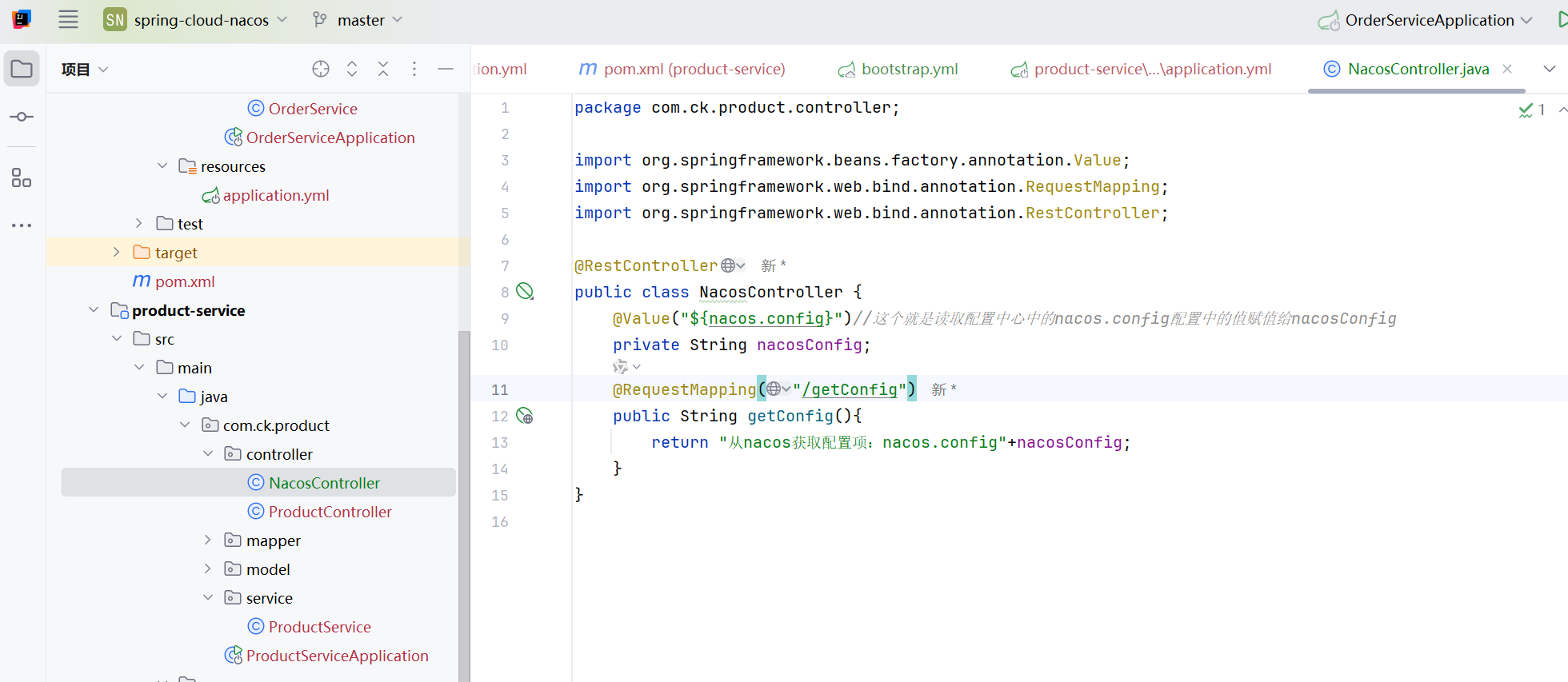Click the nacosConfig field on line 10
This screenshot has height=682, width=1568.
(x=810, y=345)
